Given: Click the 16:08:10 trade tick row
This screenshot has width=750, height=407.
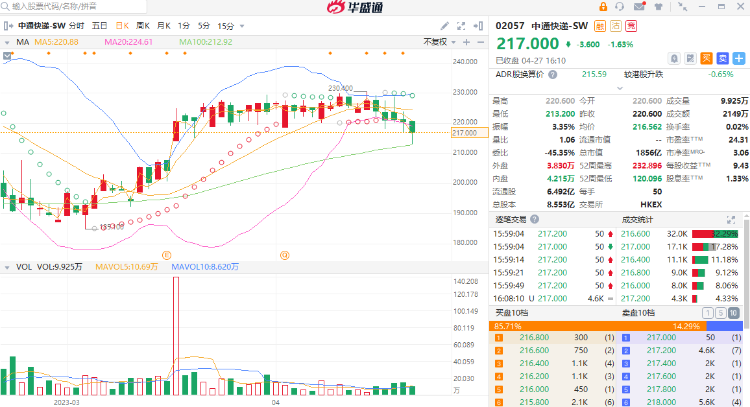Looking at the screenshot, I should point(553,298).
